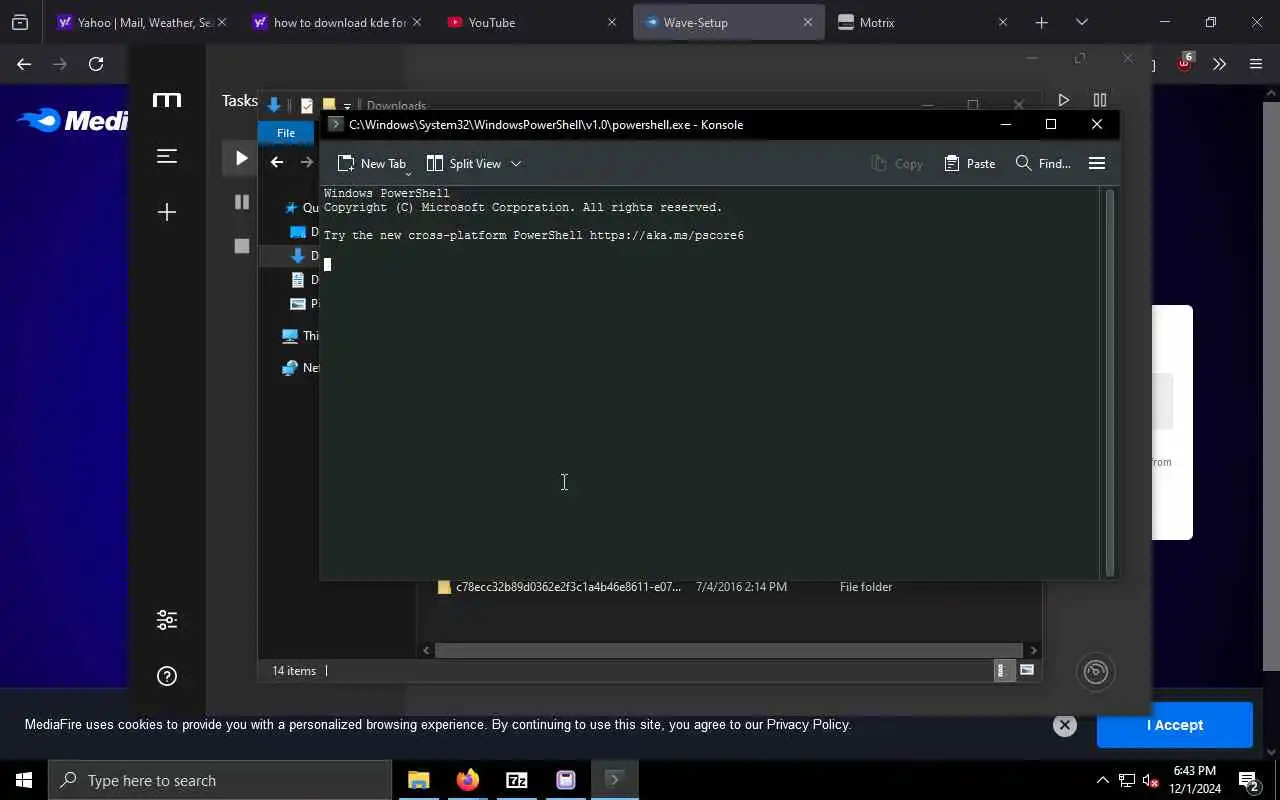Accept MediaFire cookies
The width and height of the screenshot is (1280, 800).
(1174, 725)
